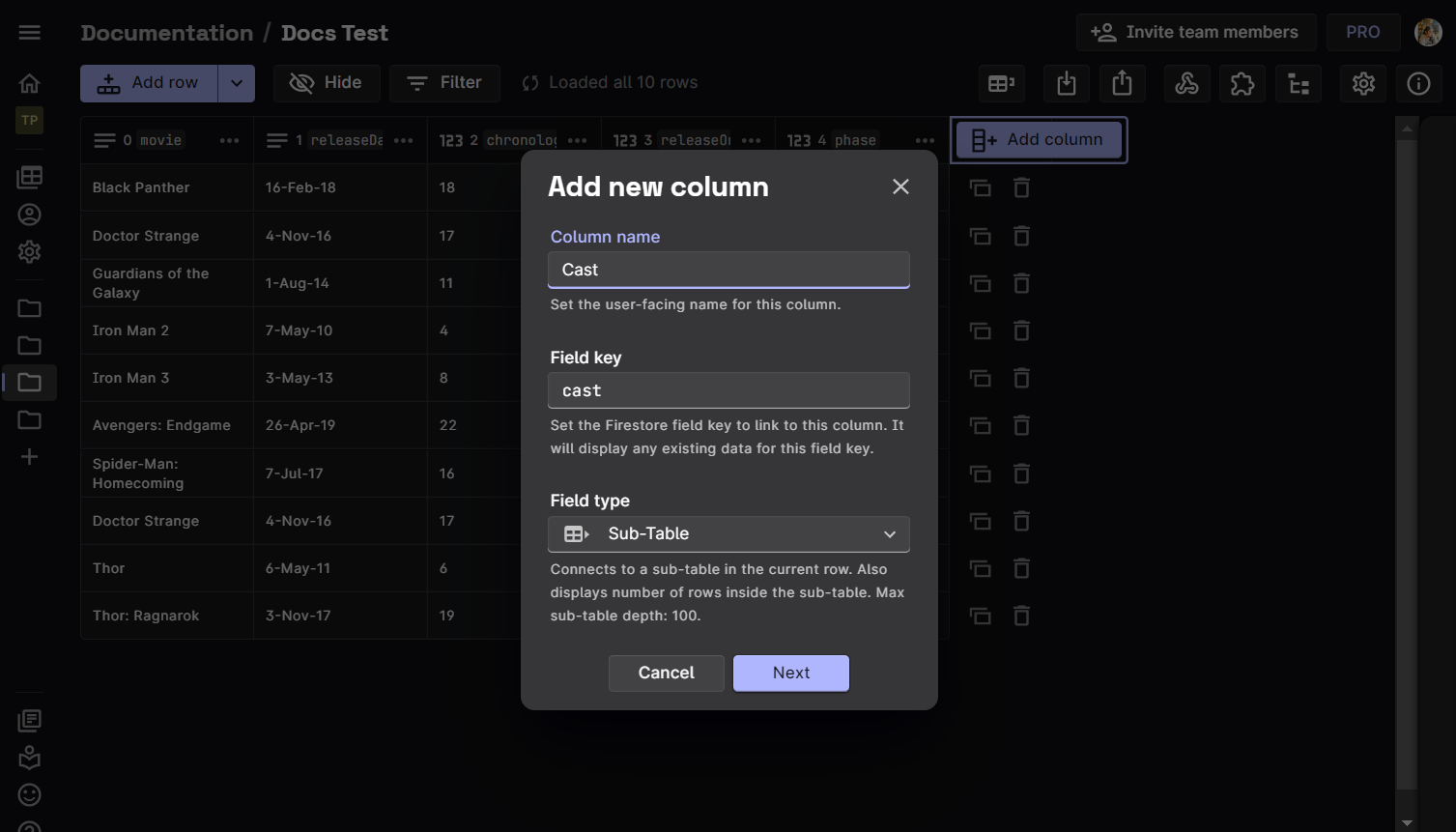Open the Filter menu
The width and height of the screenshot is (1456, 832).
(x=444, y=83)
